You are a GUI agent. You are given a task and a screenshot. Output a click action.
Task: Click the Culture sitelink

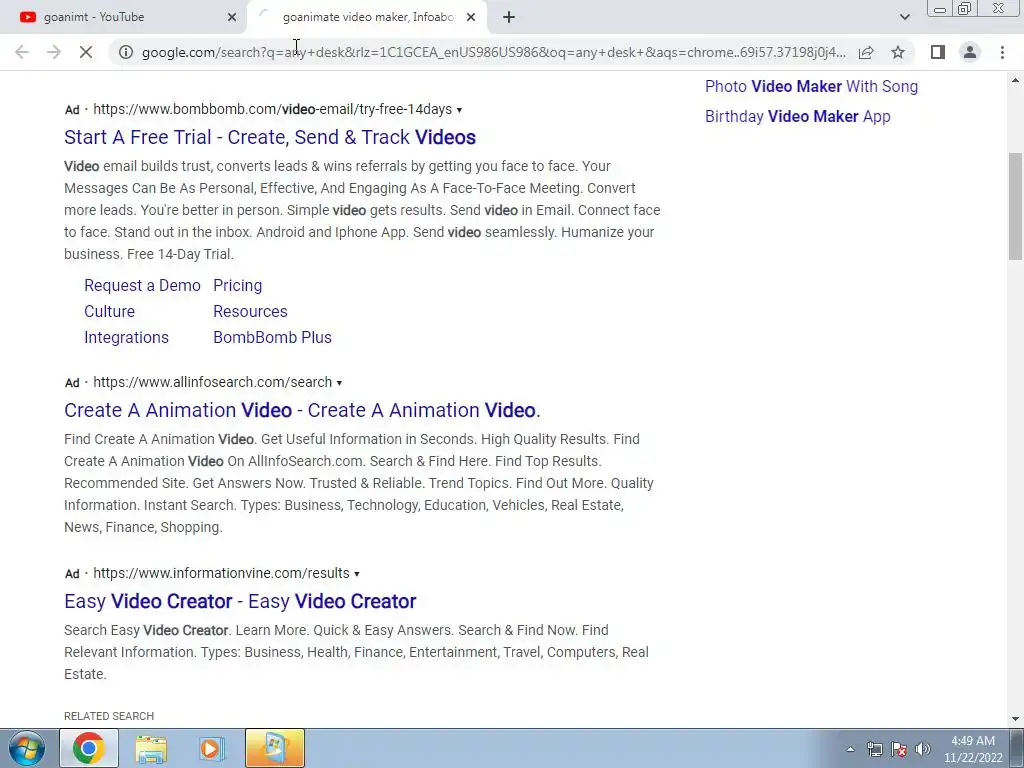(110, 312)
